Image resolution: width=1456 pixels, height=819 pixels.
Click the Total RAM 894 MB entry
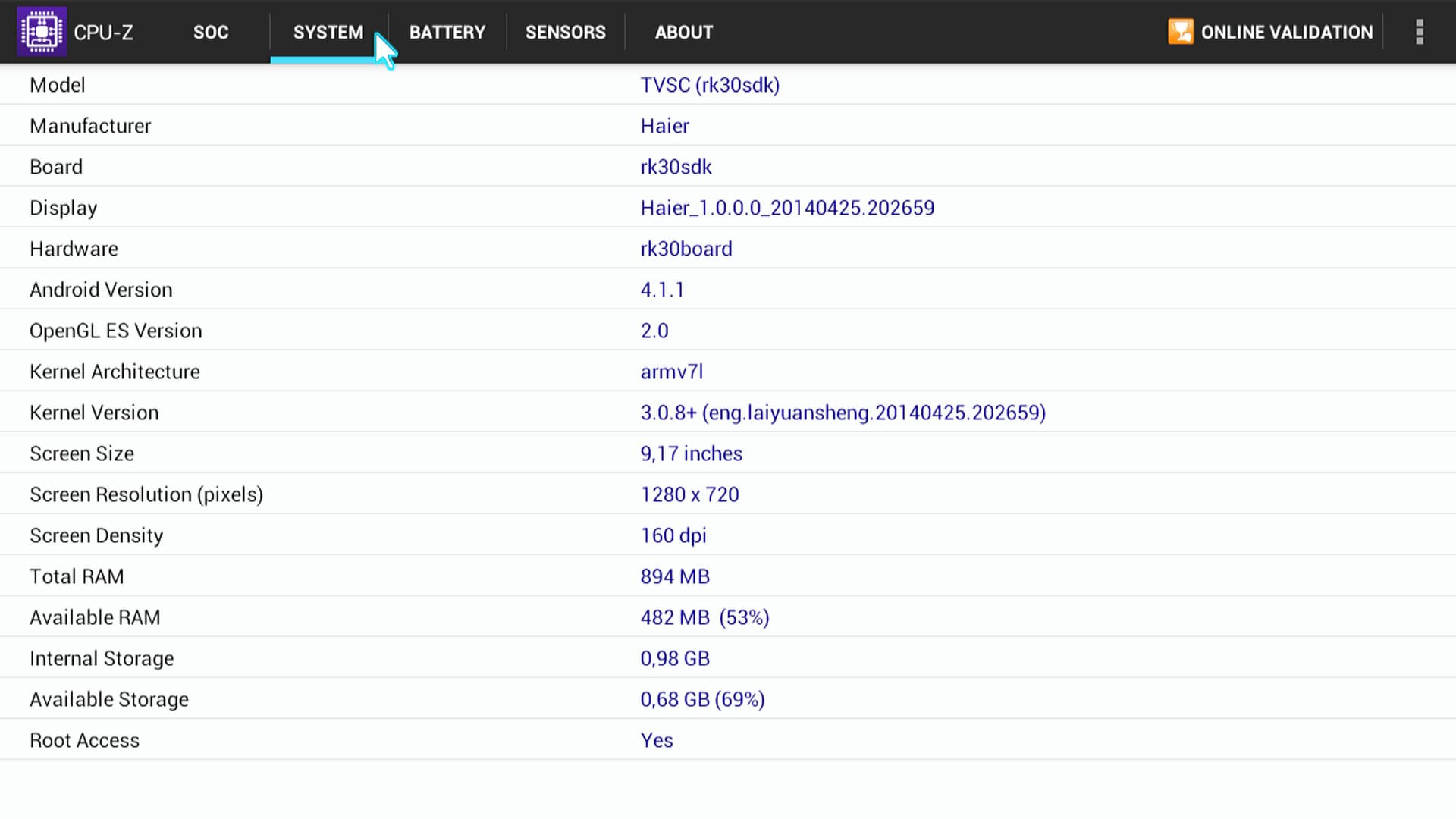click(674, 576)
